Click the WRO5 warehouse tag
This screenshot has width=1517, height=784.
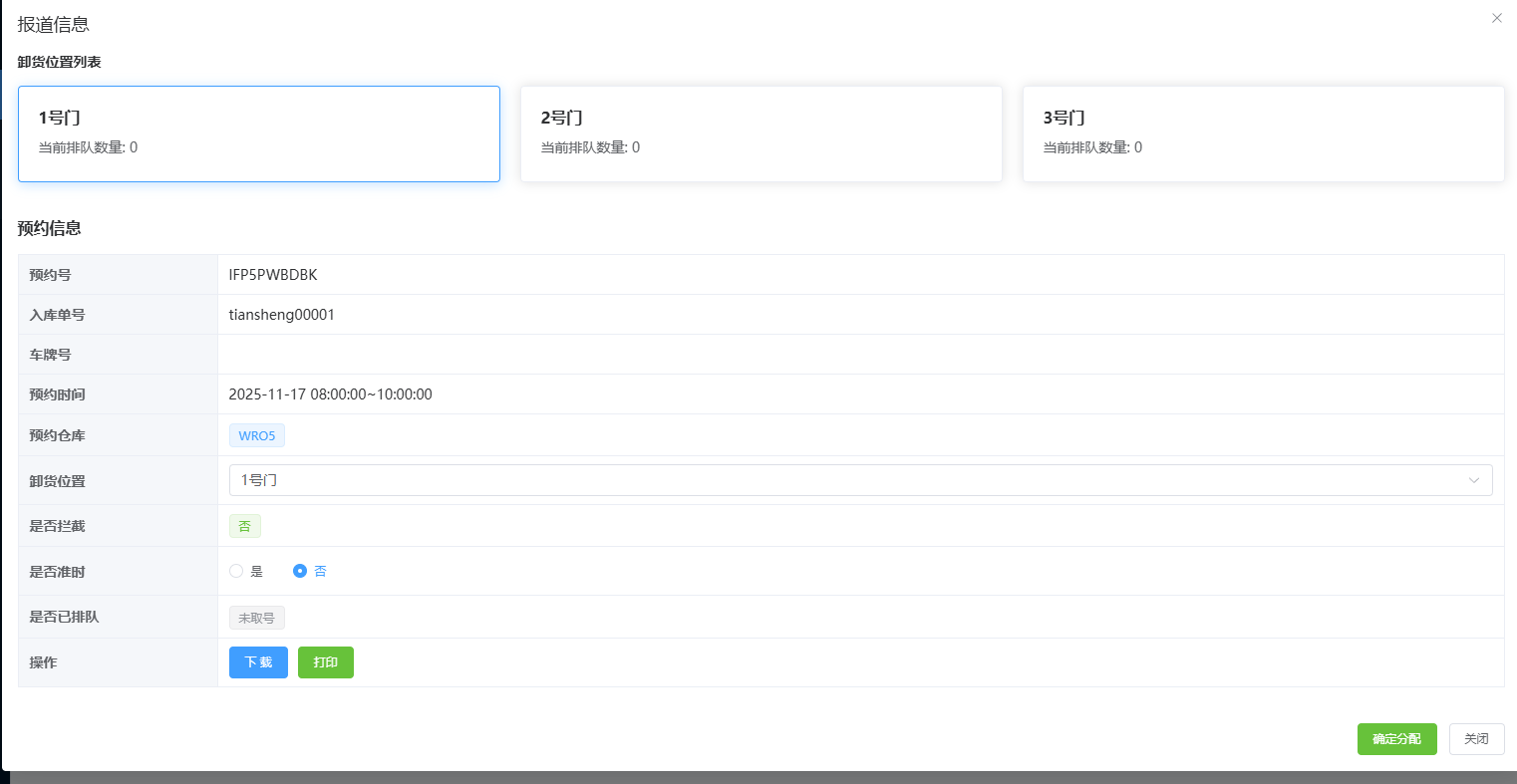click(257, 435)
